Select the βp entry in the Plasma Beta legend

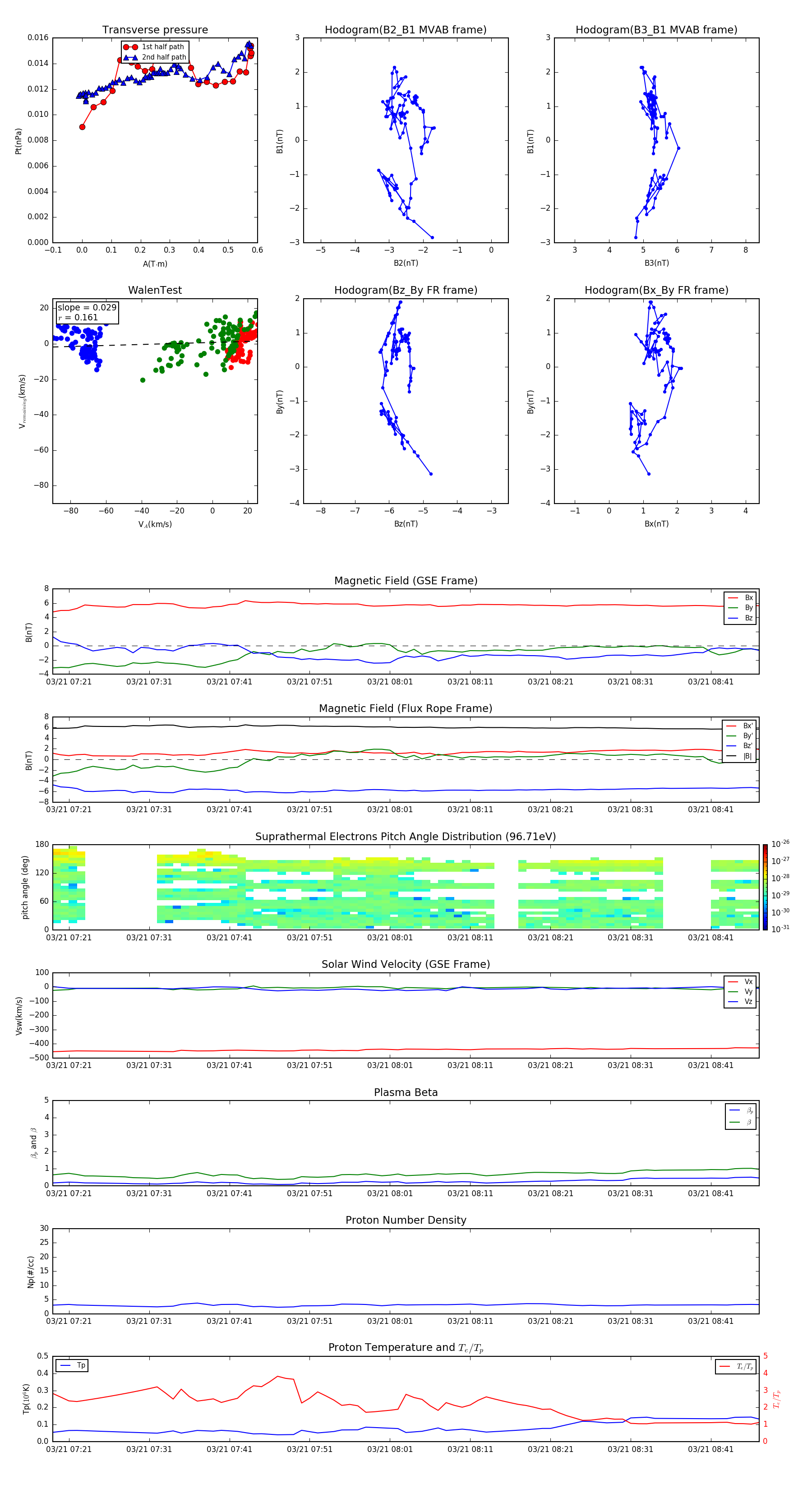coord(741,1110)
